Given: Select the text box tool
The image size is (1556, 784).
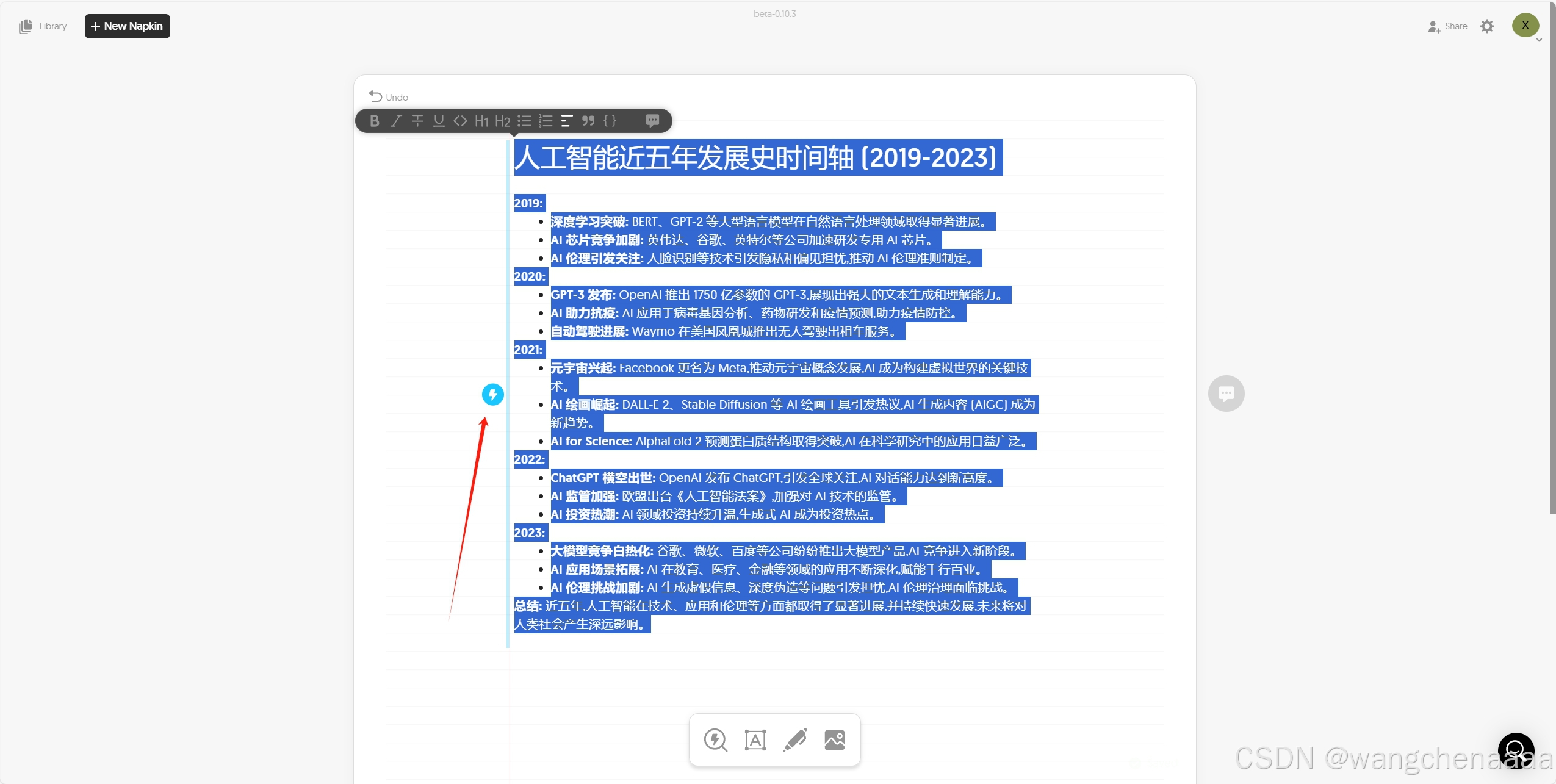Looking at the screenshot, I should [755, 740].
